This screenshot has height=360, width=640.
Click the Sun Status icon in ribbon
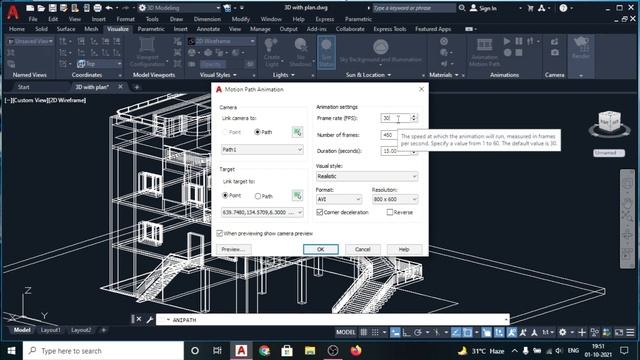pos(326,52)
